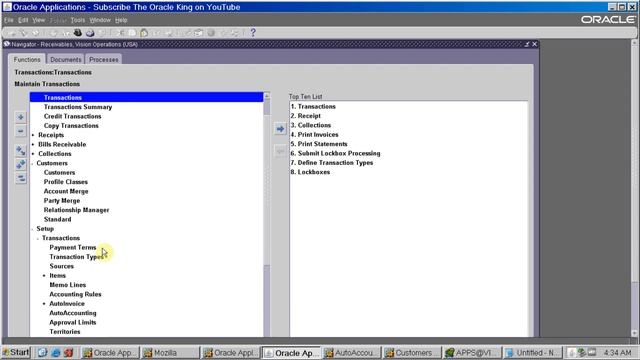
Task: Click the Print toolbar icon
Action: pos(90,33)
